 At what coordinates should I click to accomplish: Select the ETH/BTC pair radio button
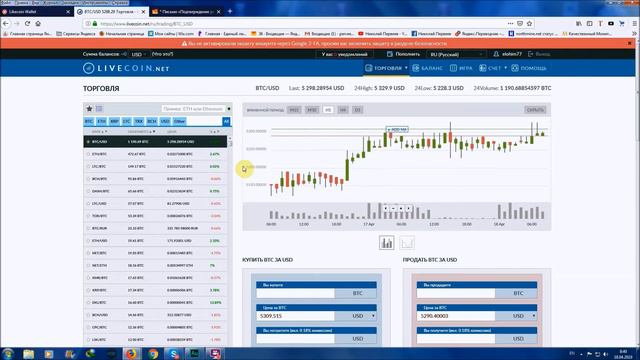tap(88, 154)
